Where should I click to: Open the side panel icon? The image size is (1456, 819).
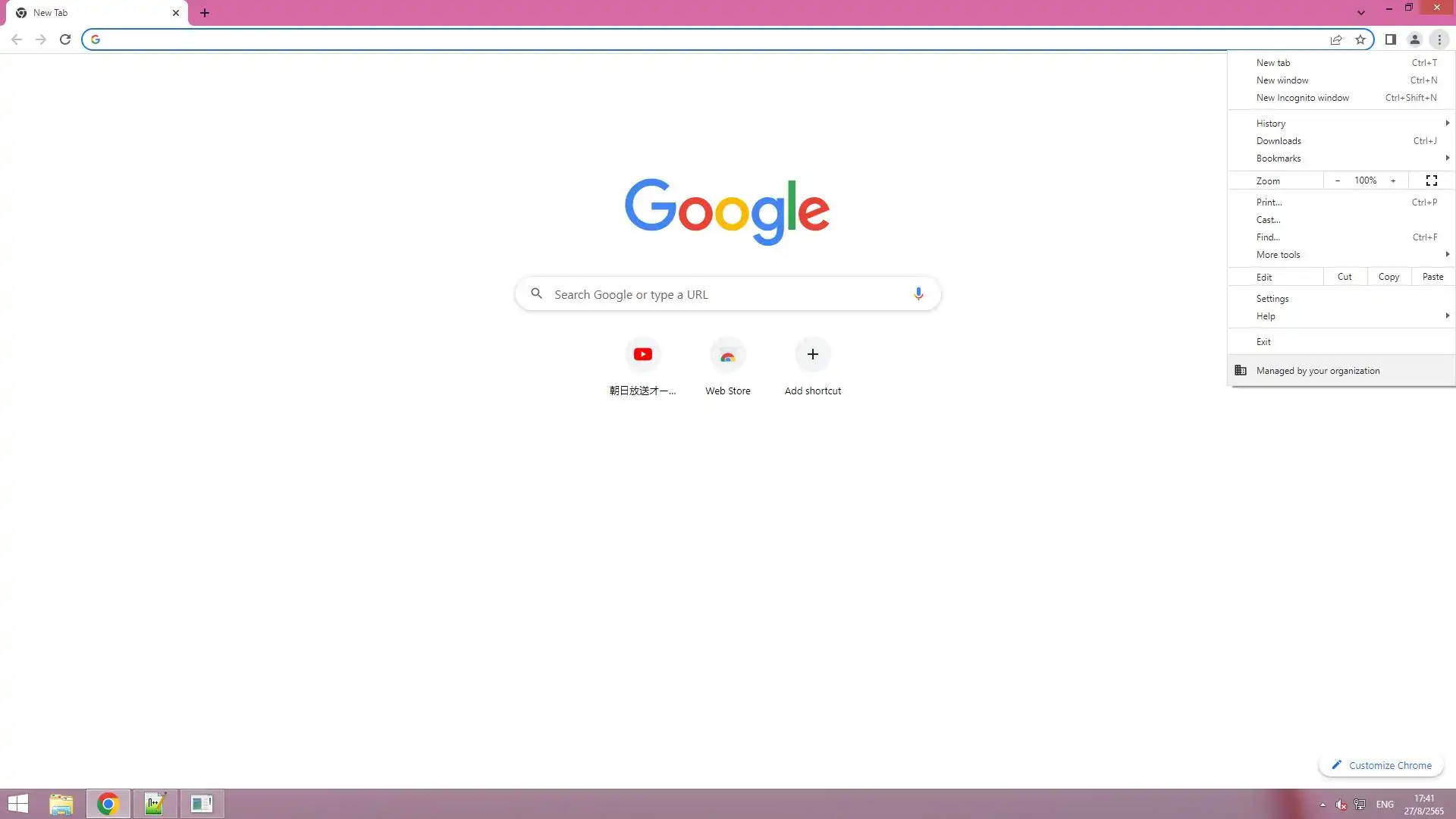(1390, 39)
